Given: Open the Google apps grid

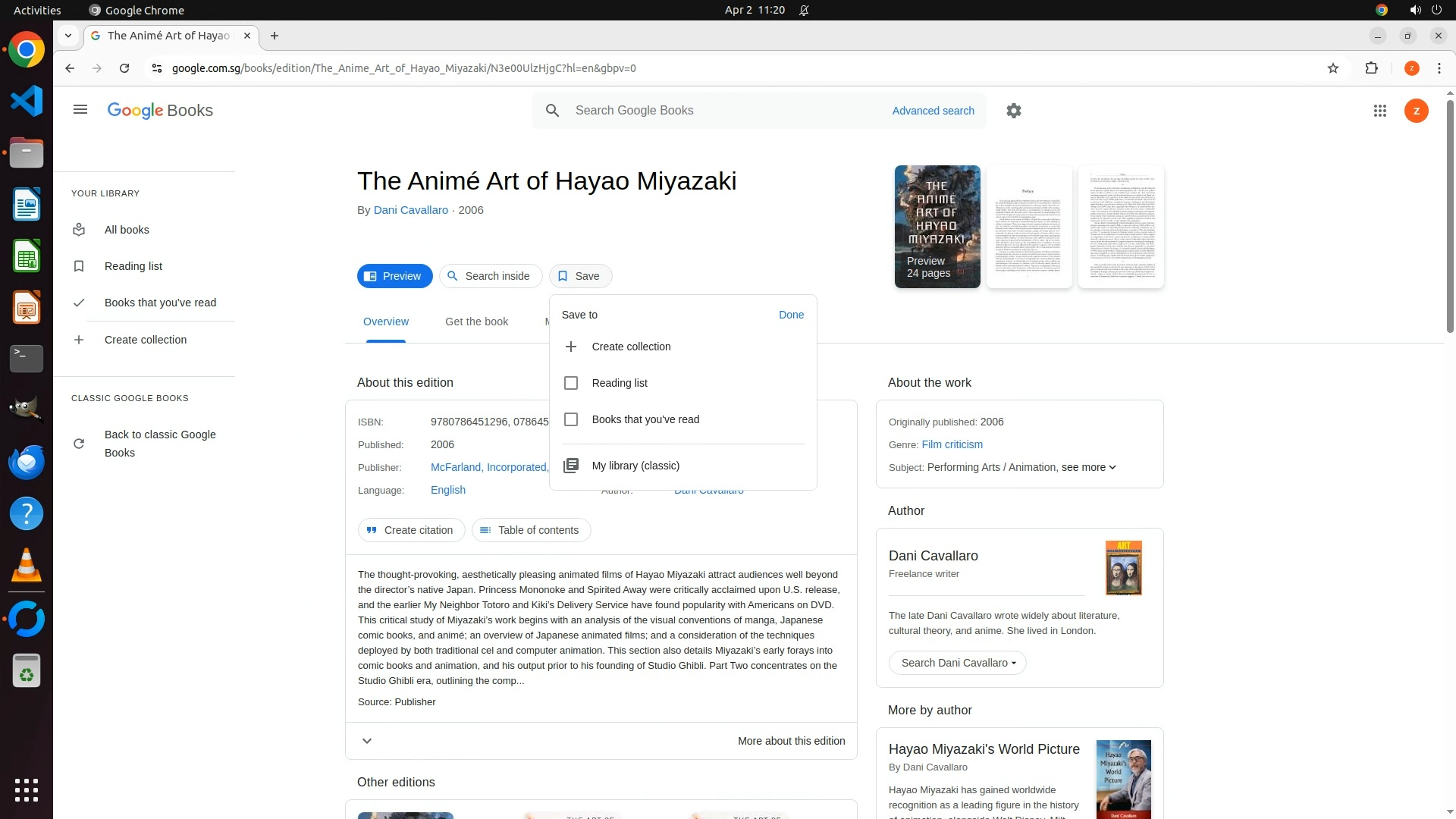Looking at the screenshot, I should 1380,111.
